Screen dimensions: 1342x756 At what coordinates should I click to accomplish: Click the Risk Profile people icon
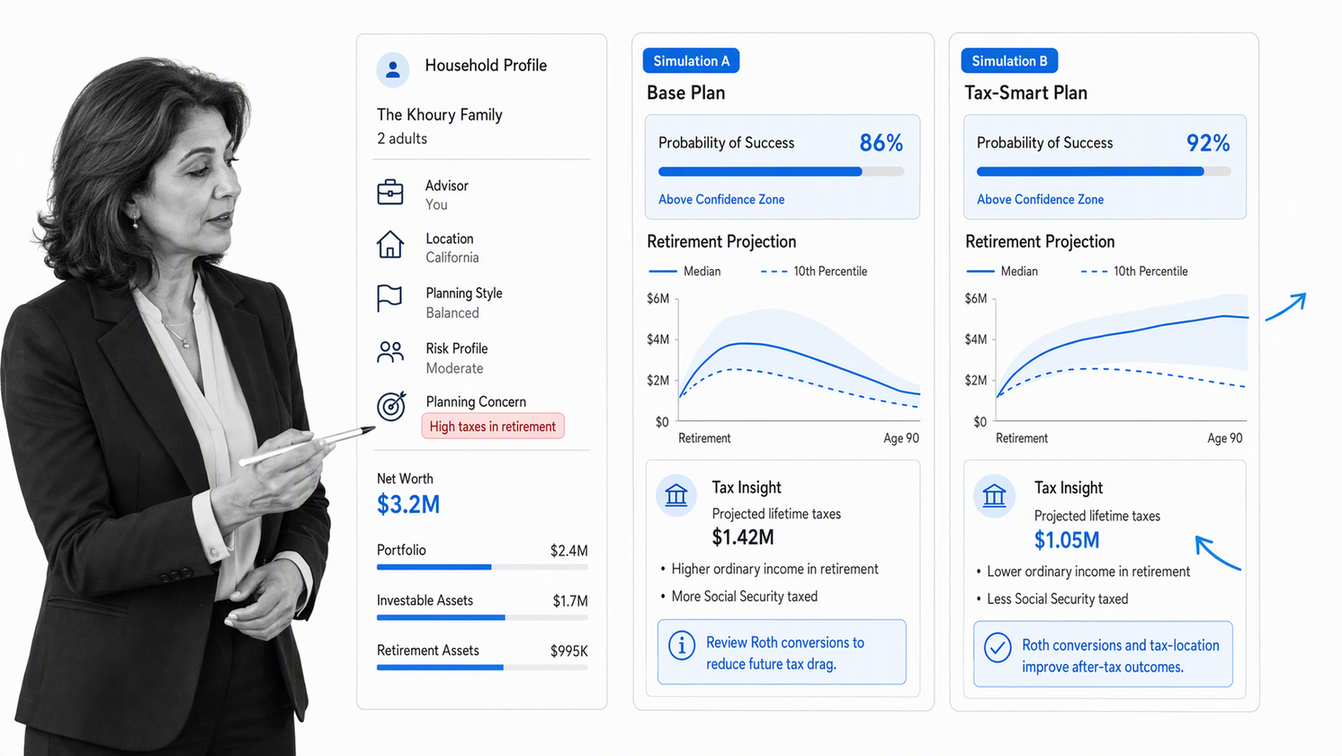[390, 352]
